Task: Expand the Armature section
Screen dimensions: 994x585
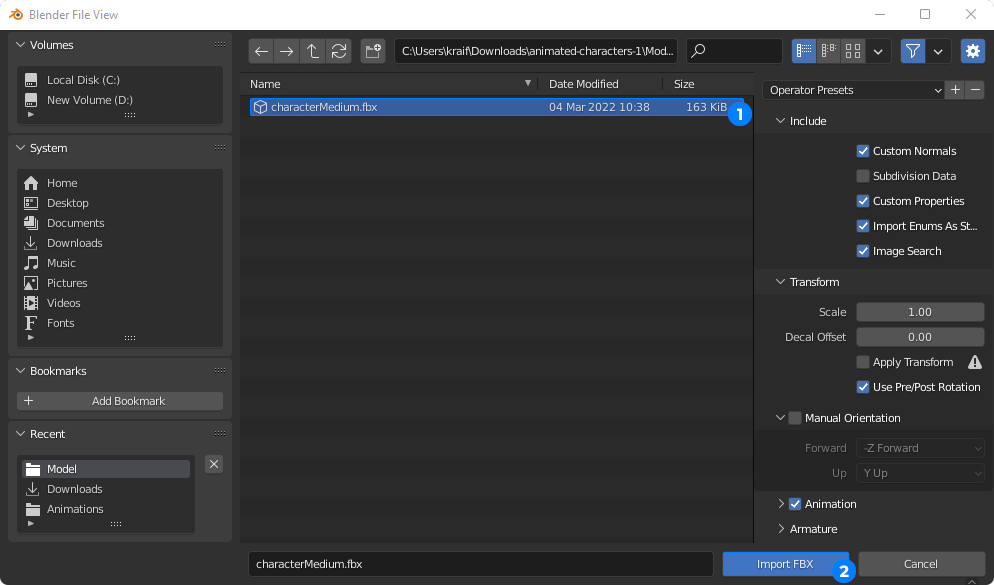Action: pos(781,529)
